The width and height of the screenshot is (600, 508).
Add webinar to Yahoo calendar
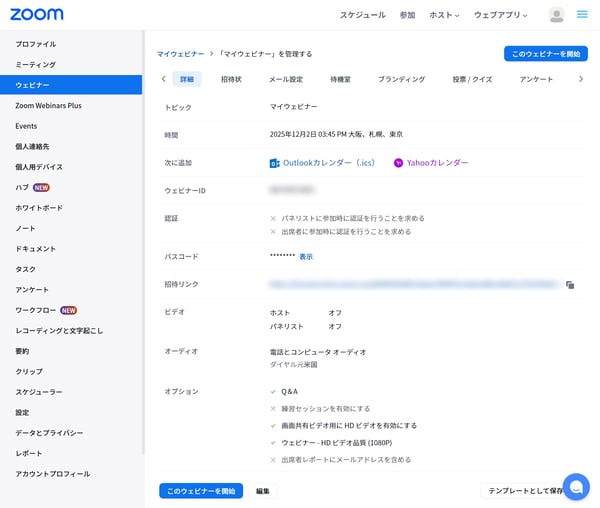tap(431, 162)
